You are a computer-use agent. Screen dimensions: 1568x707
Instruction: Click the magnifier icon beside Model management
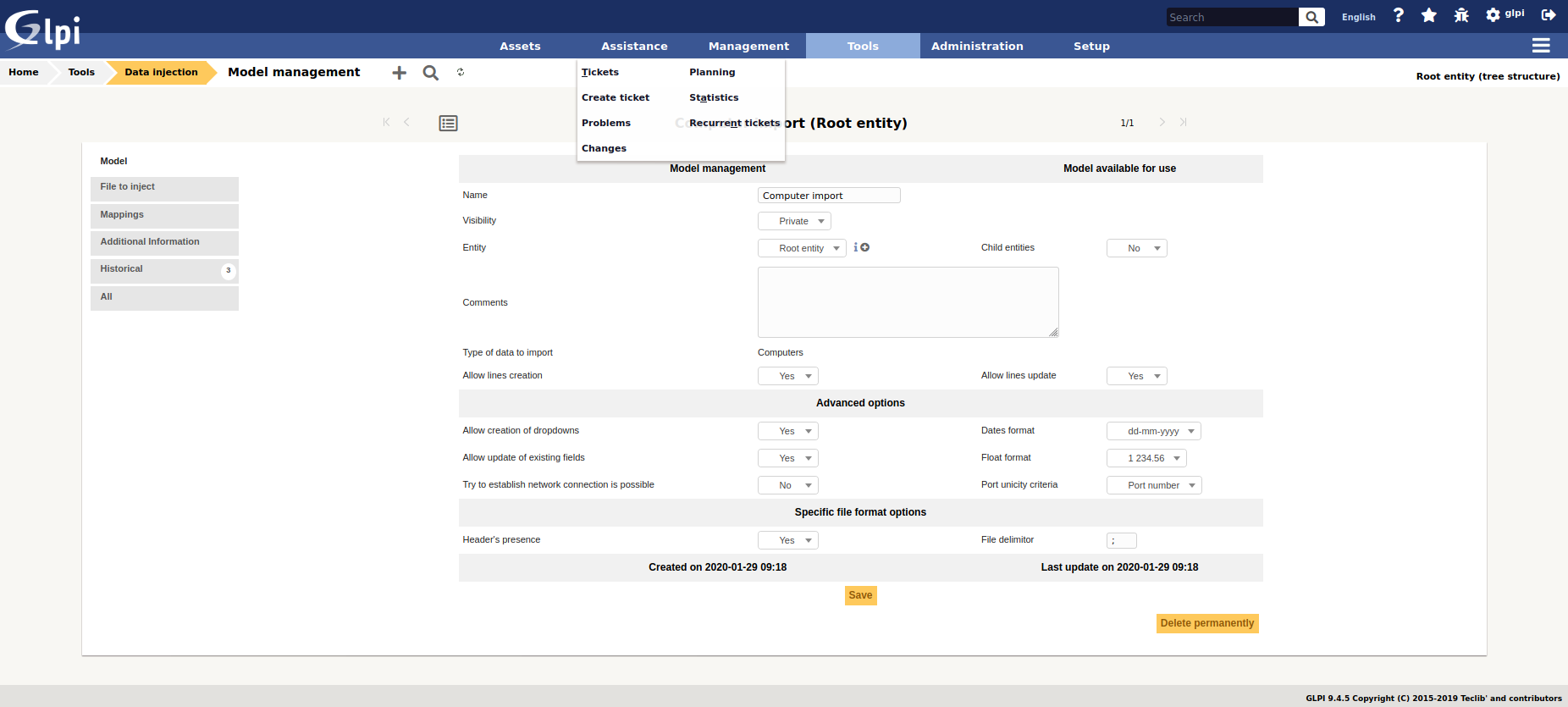[430, 73]
